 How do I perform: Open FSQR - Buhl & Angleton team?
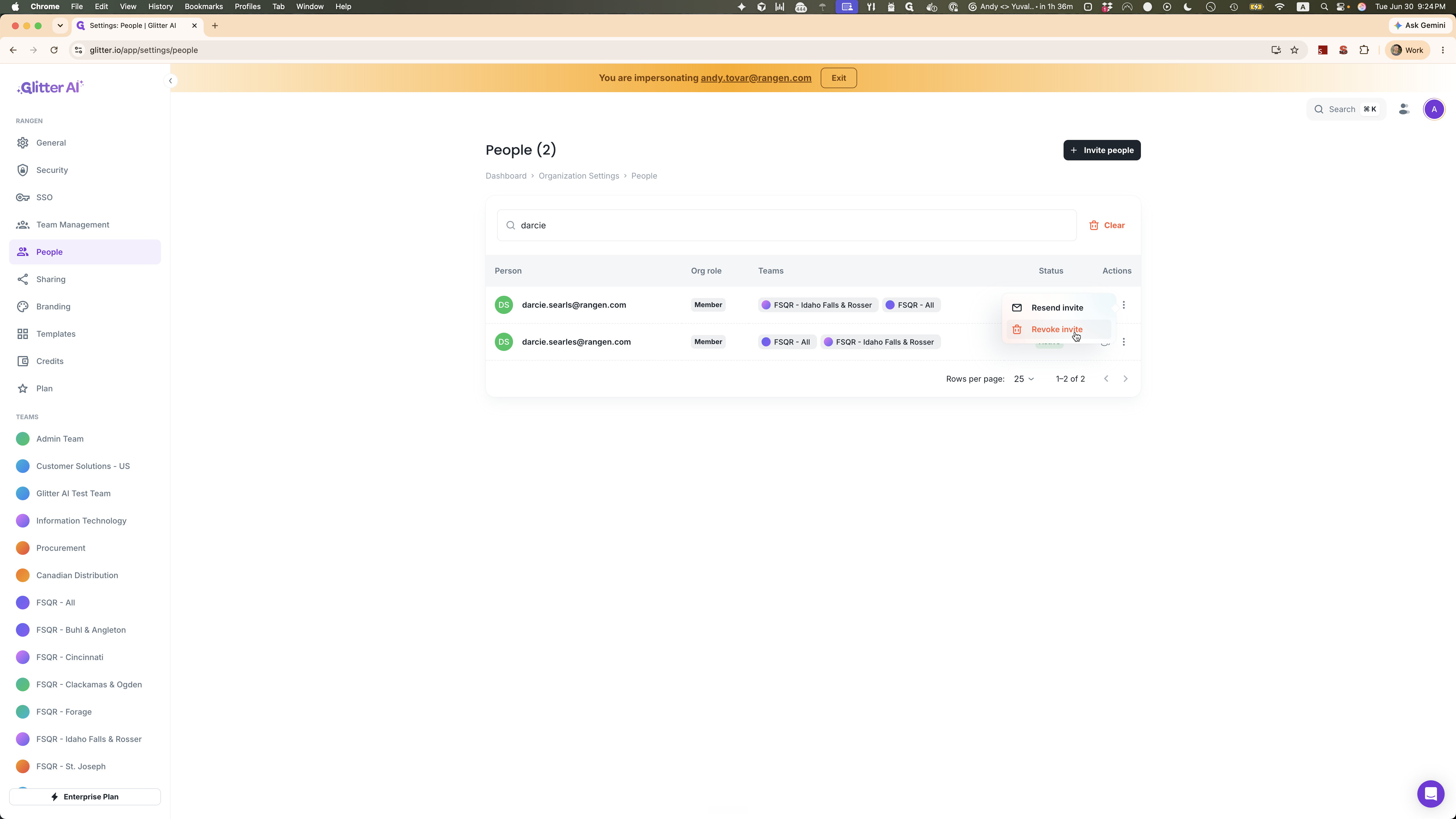point(85,630)
